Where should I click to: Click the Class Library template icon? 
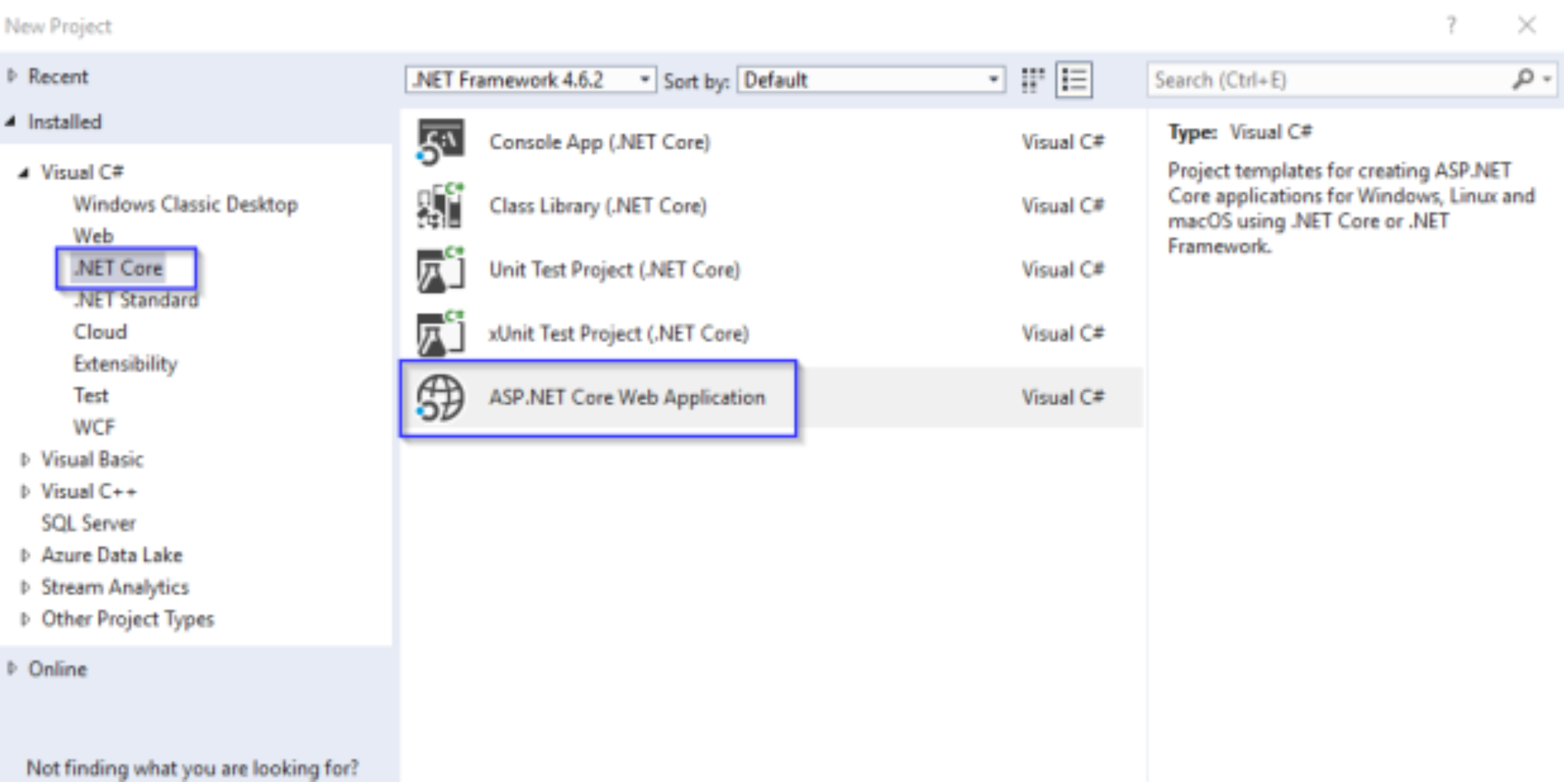(x=440, y=205)
